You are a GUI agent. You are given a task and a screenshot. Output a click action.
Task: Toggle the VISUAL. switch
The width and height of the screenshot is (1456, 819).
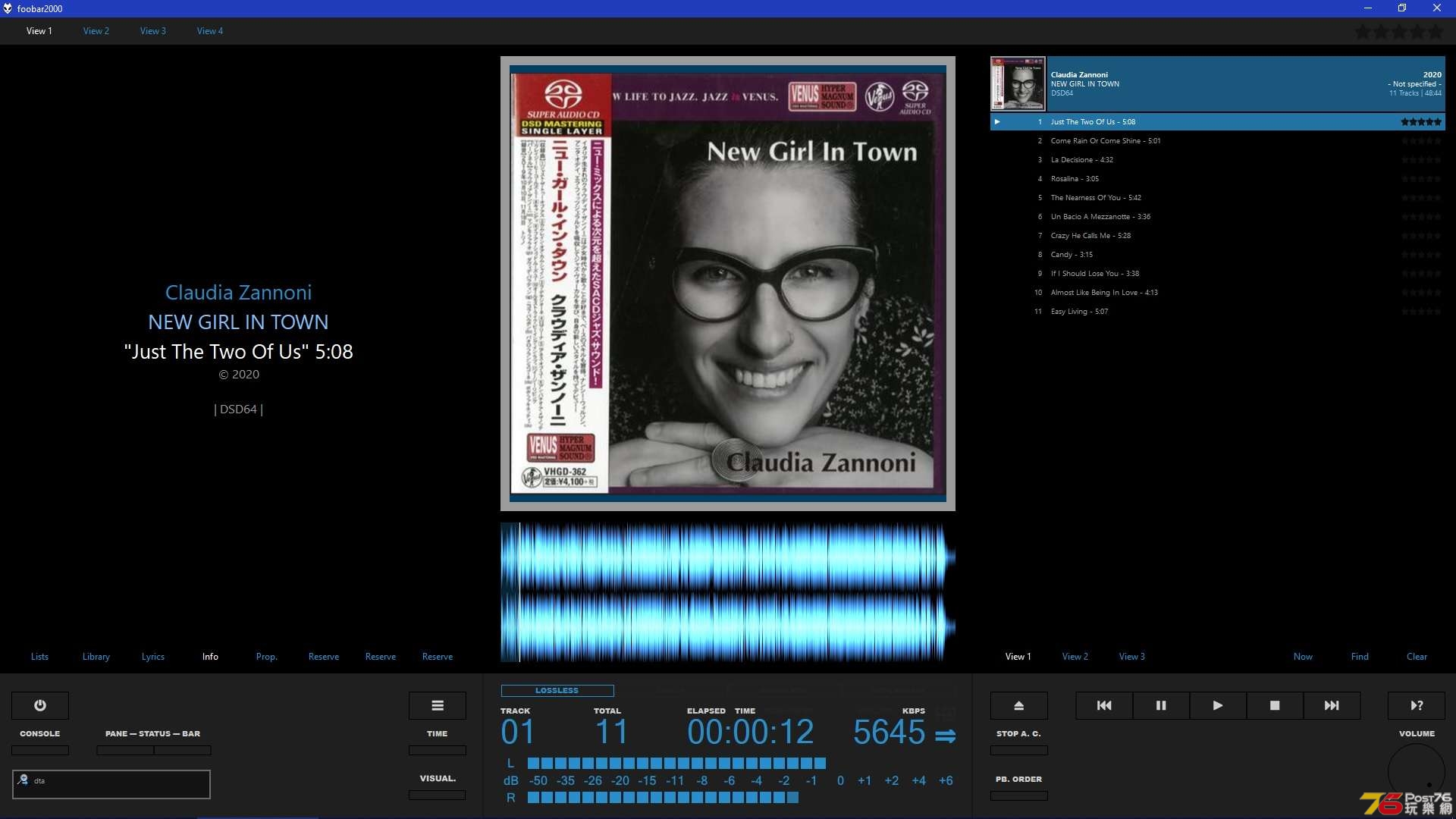pos(438,795)
